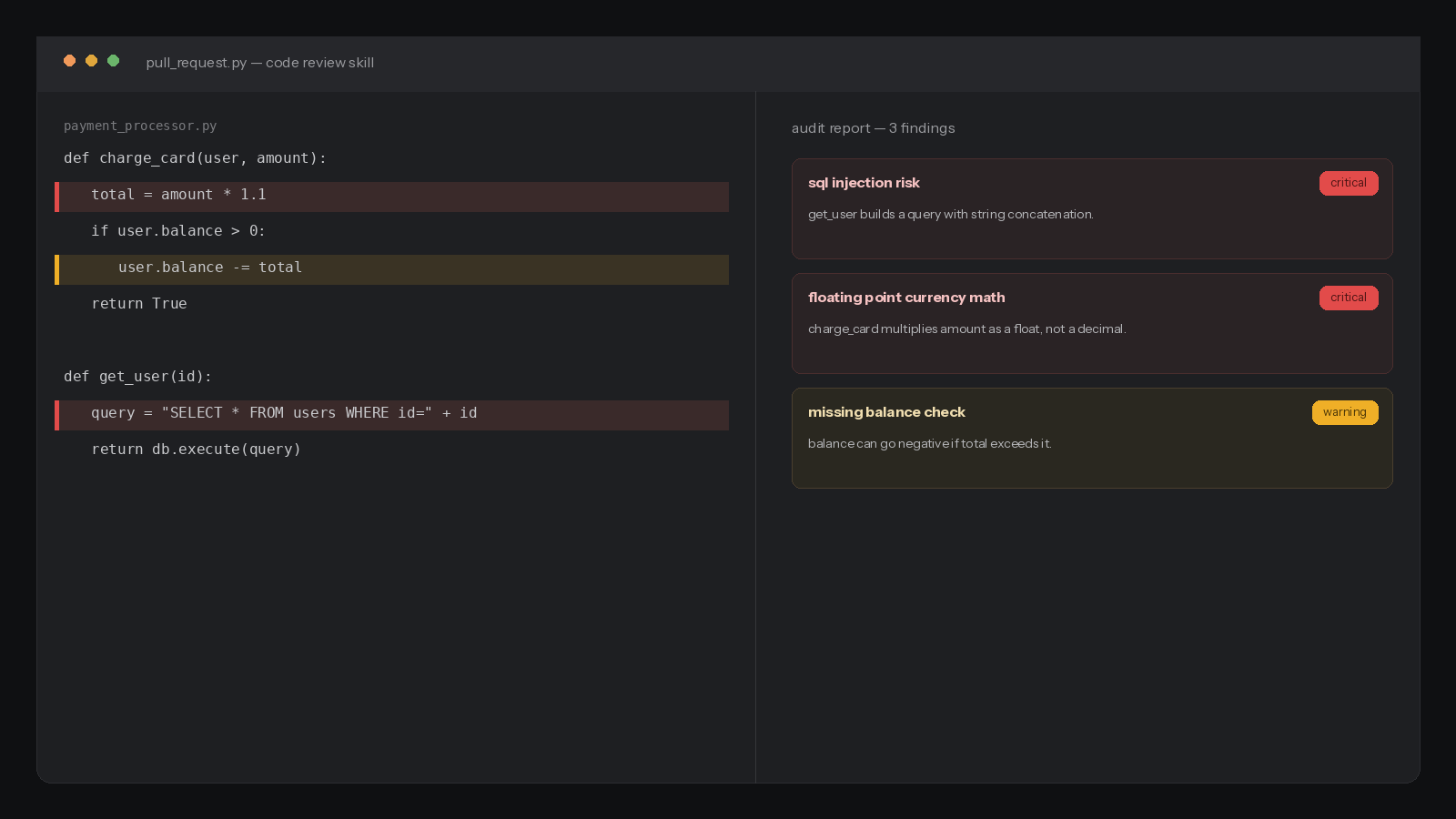Click the critical badge on floating point currency math
Image resolution: width=1456 pixels, height=819 pixels.
[x=1349, y=298]
